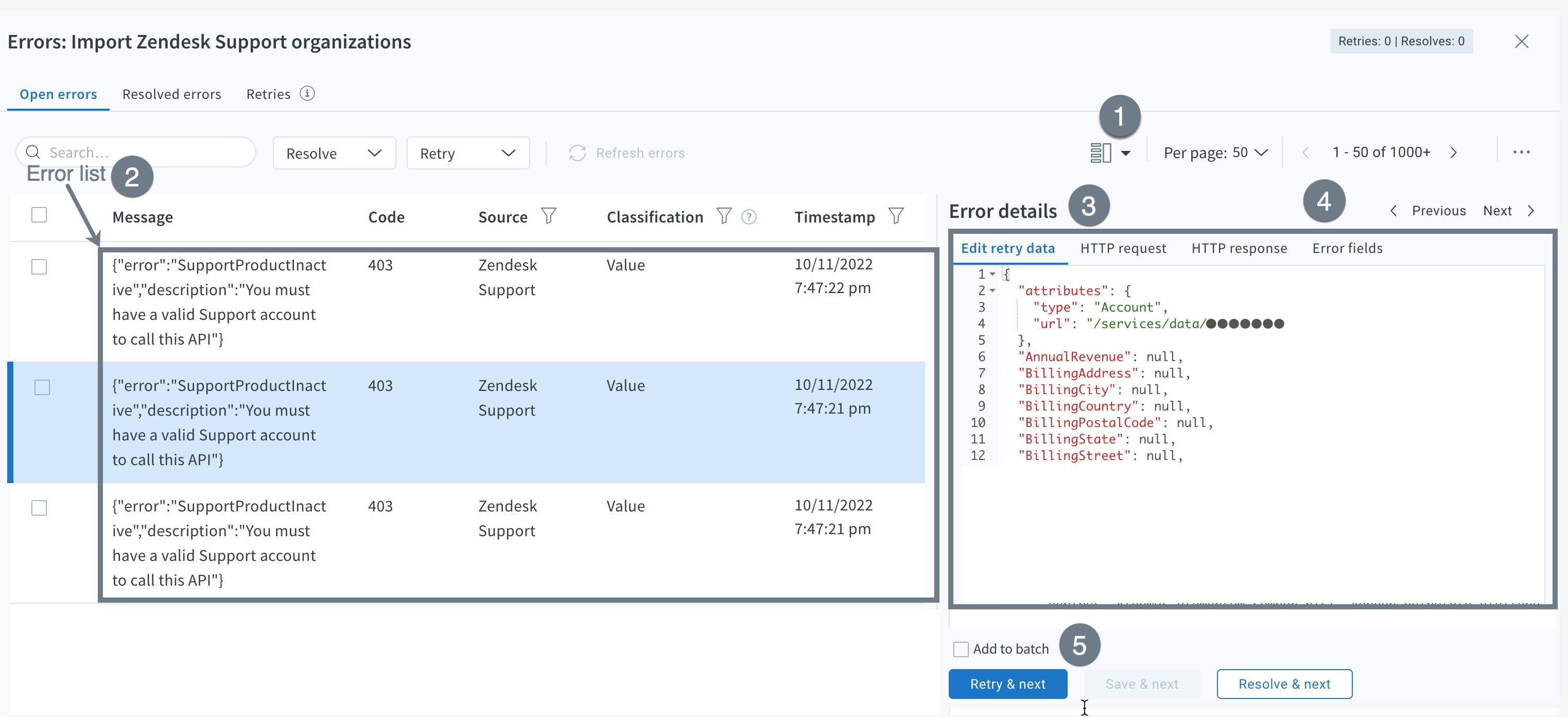
Task: Open the HTTP response tab
Action: (1239, 249)
